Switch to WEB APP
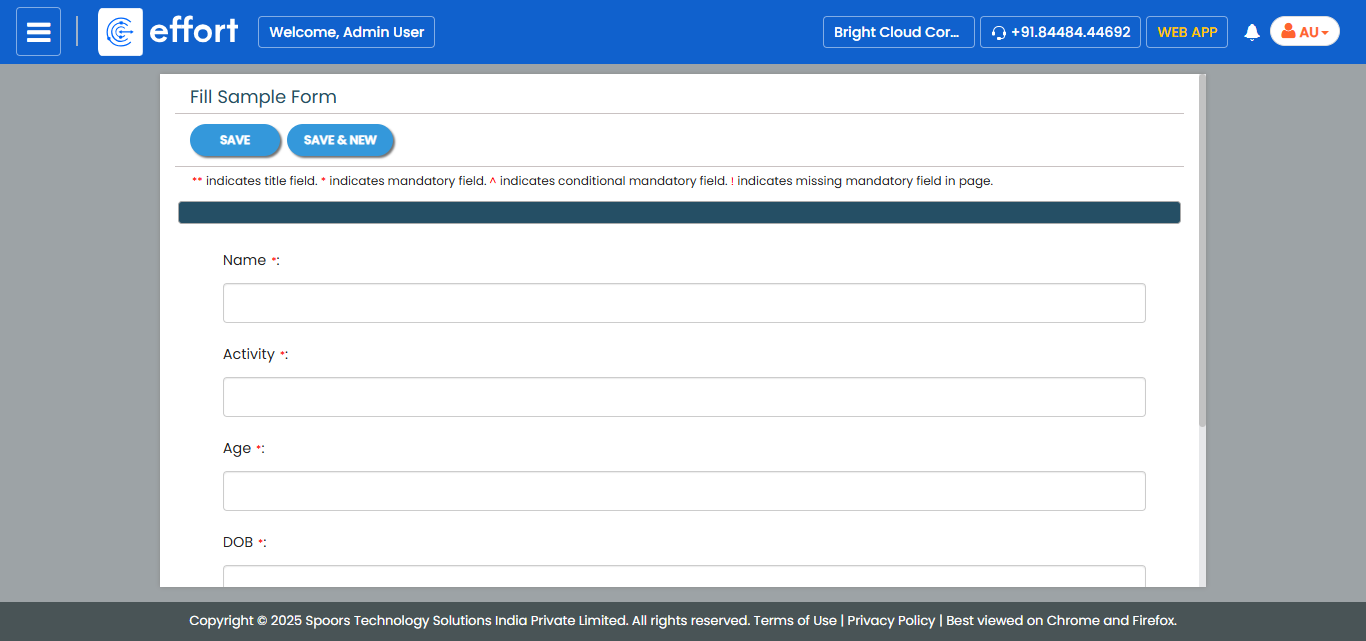Viewport: 1366px width, 641px height. [x=1186, y=32]
